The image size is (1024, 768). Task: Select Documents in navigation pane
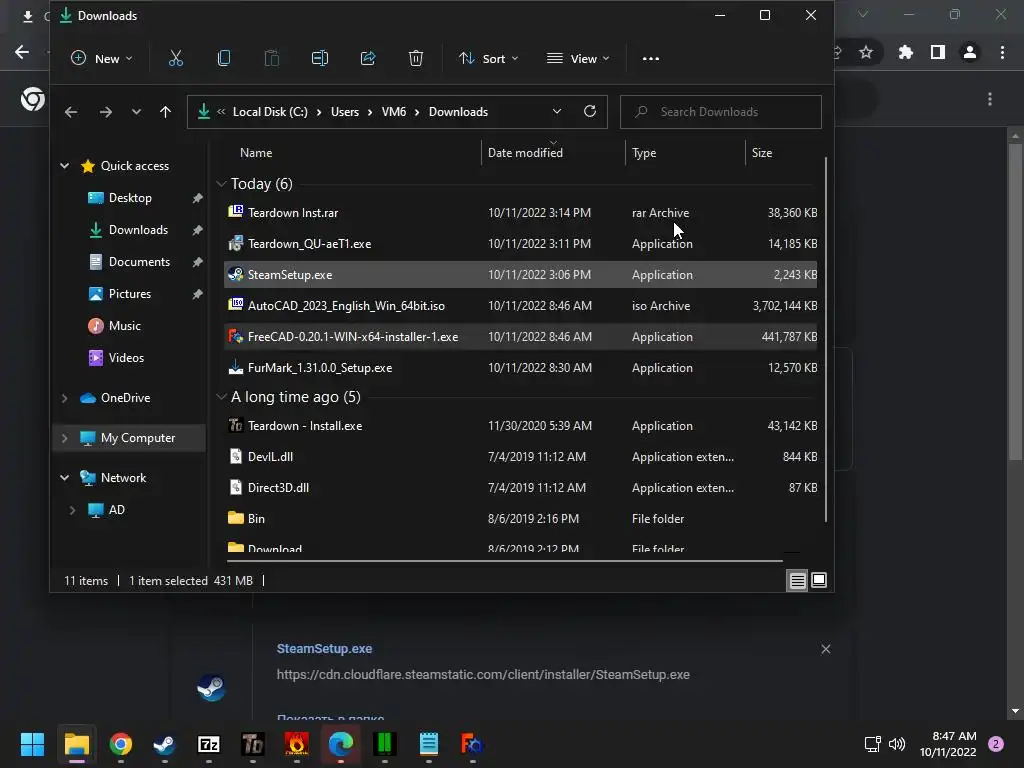(139, 262)
